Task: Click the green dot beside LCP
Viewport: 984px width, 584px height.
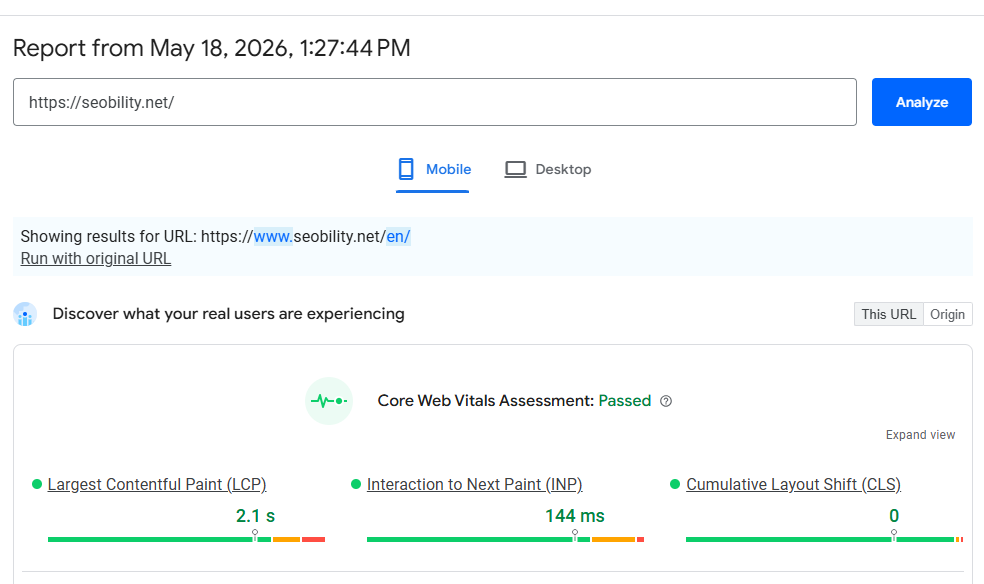Action: 36,484
